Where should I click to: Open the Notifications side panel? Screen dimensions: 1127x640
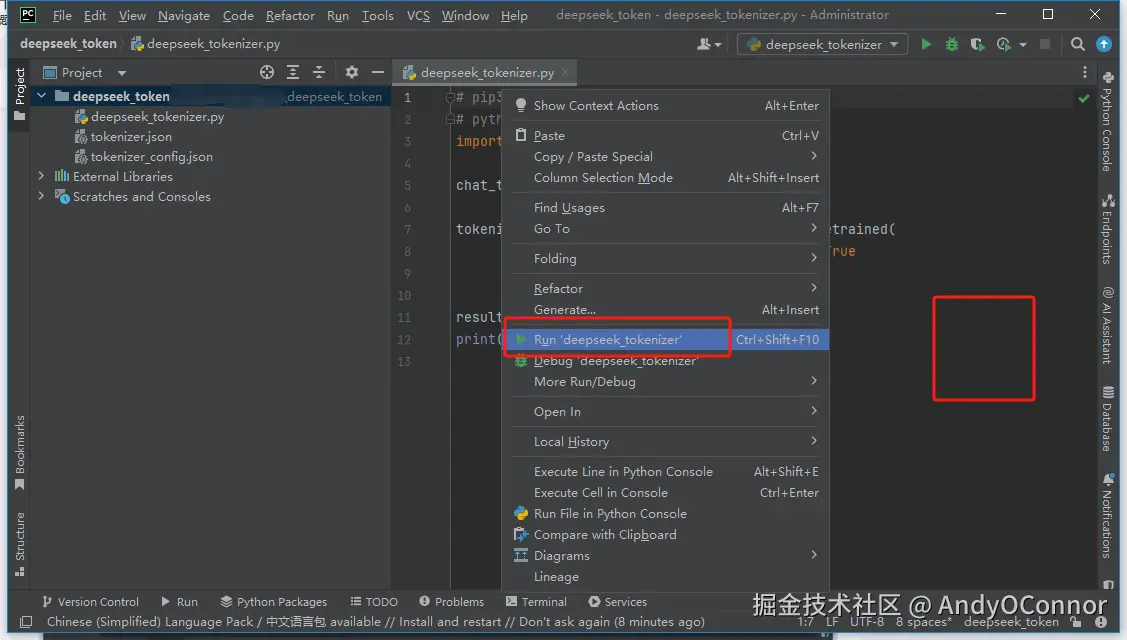pos(1108,515)
